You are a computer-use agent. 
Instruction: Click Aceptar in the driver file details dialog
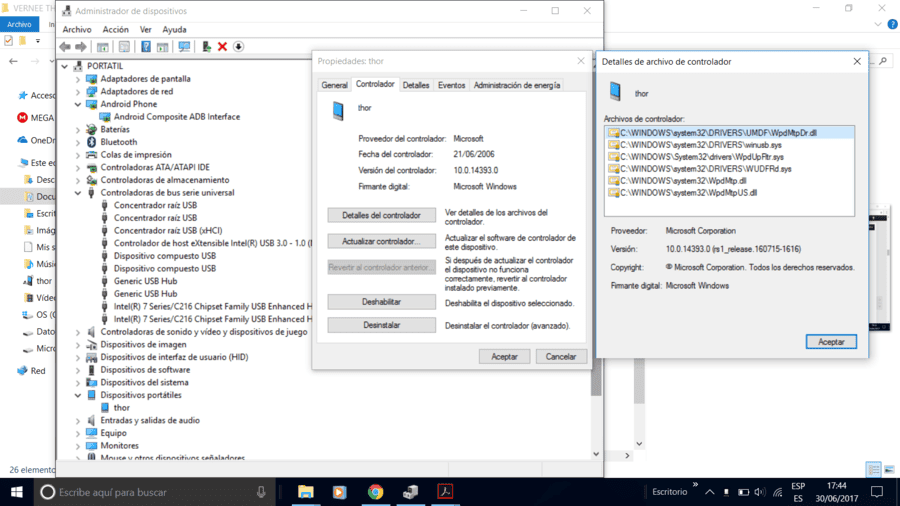831,341
